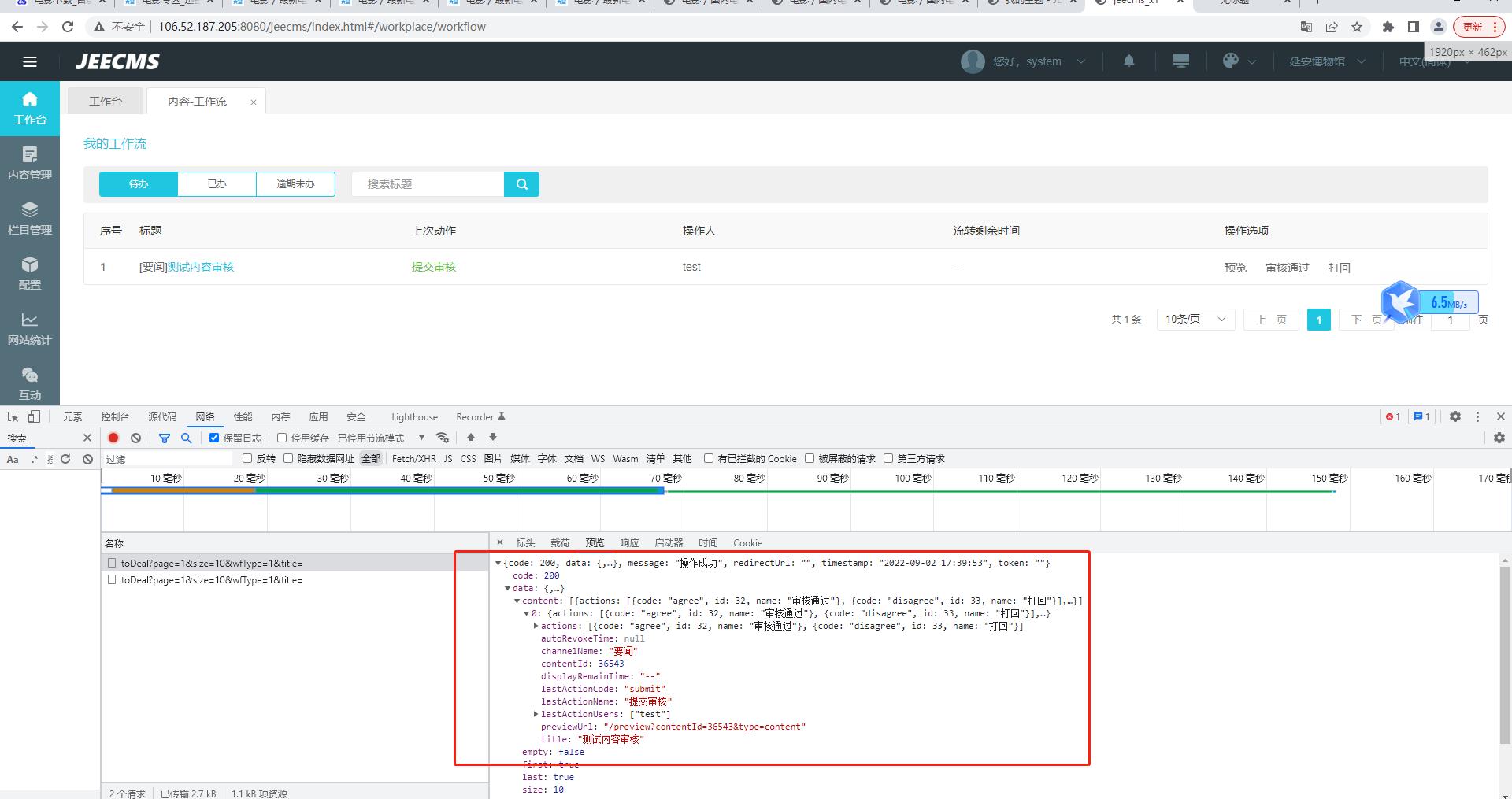
Task: Click the 搜索标题 search input field
Action: point(428,184)
